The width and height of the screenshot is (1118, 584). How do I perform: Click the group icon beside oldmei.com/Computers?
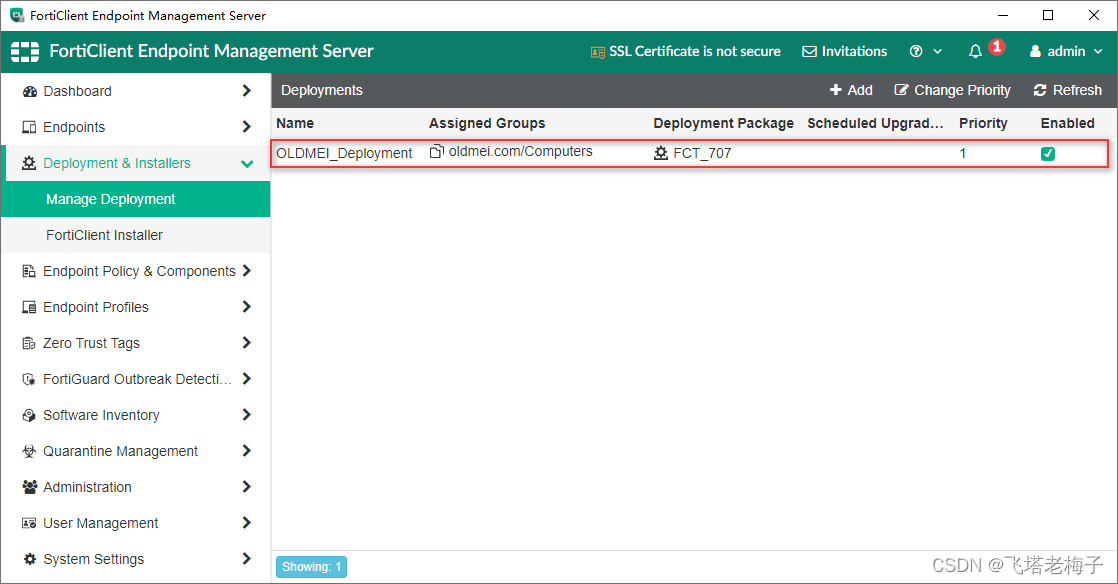click(x=437, y=151)
